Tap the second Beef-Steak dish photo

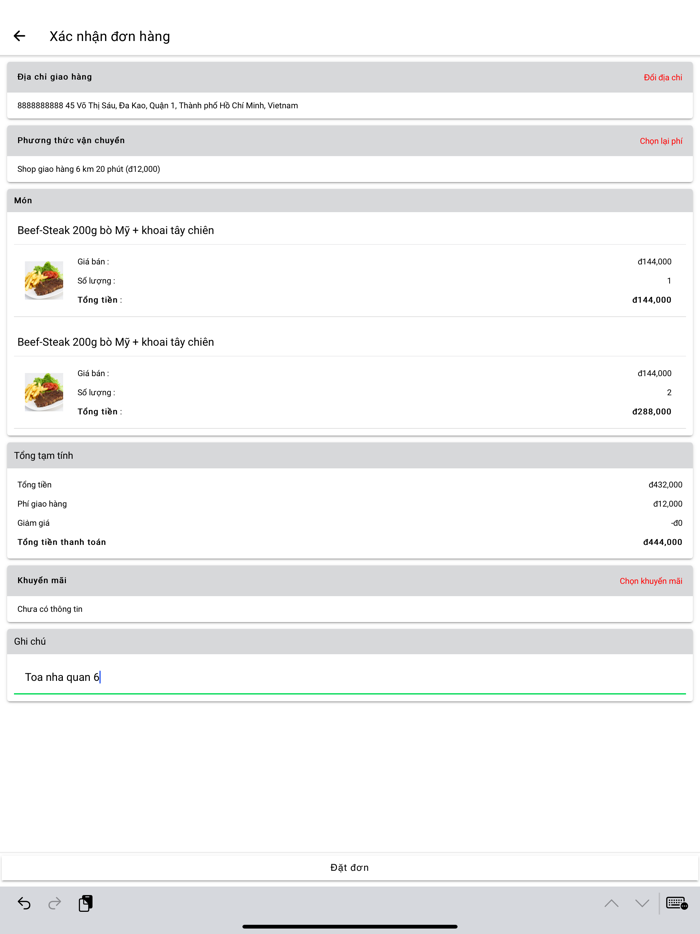(43, 392)
